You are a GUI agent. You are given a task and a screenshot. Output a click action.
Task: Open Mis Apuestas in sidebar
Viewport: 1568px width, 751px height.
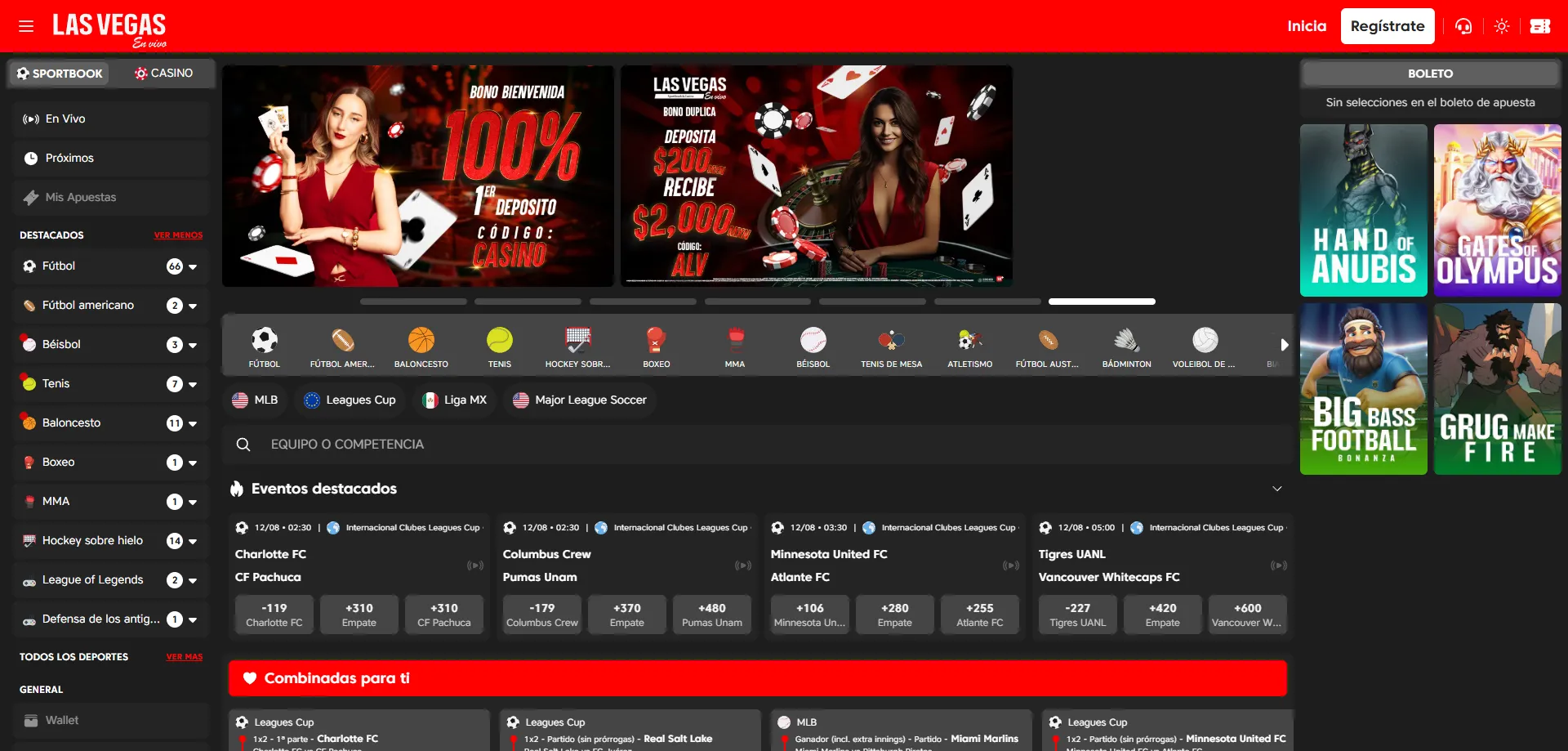point(111,198)
